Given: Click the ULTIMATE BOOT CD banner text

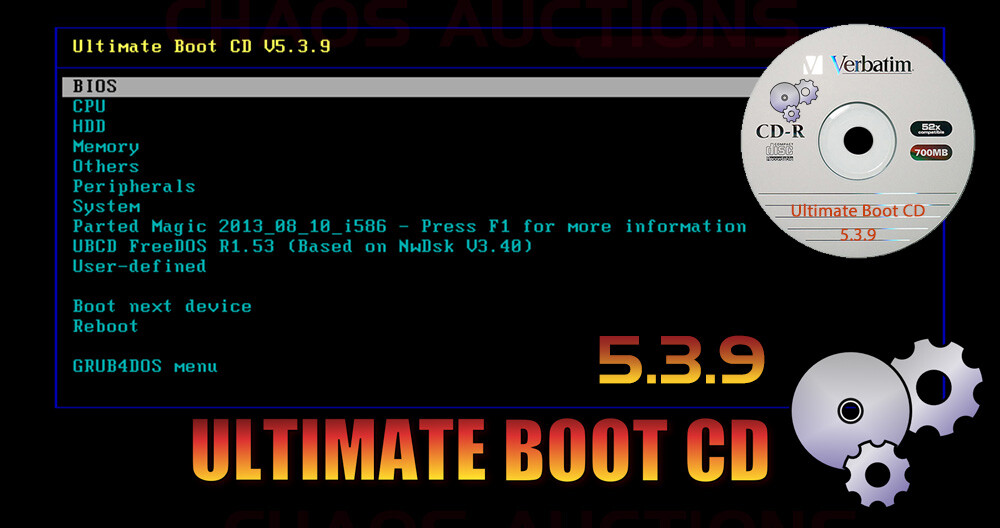Looking at the screenshot, I should 480,451.
